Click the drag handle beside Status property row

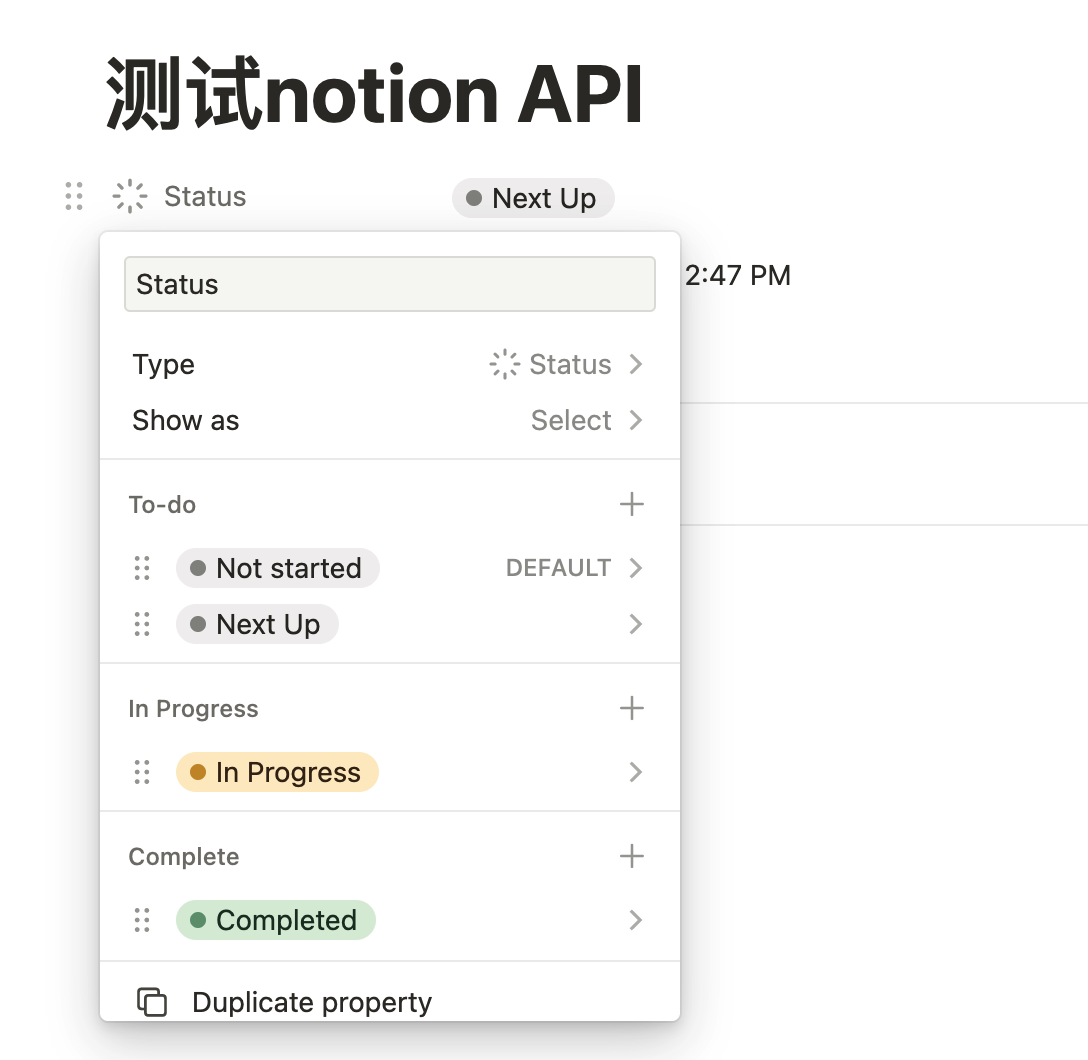click(74, 196)
